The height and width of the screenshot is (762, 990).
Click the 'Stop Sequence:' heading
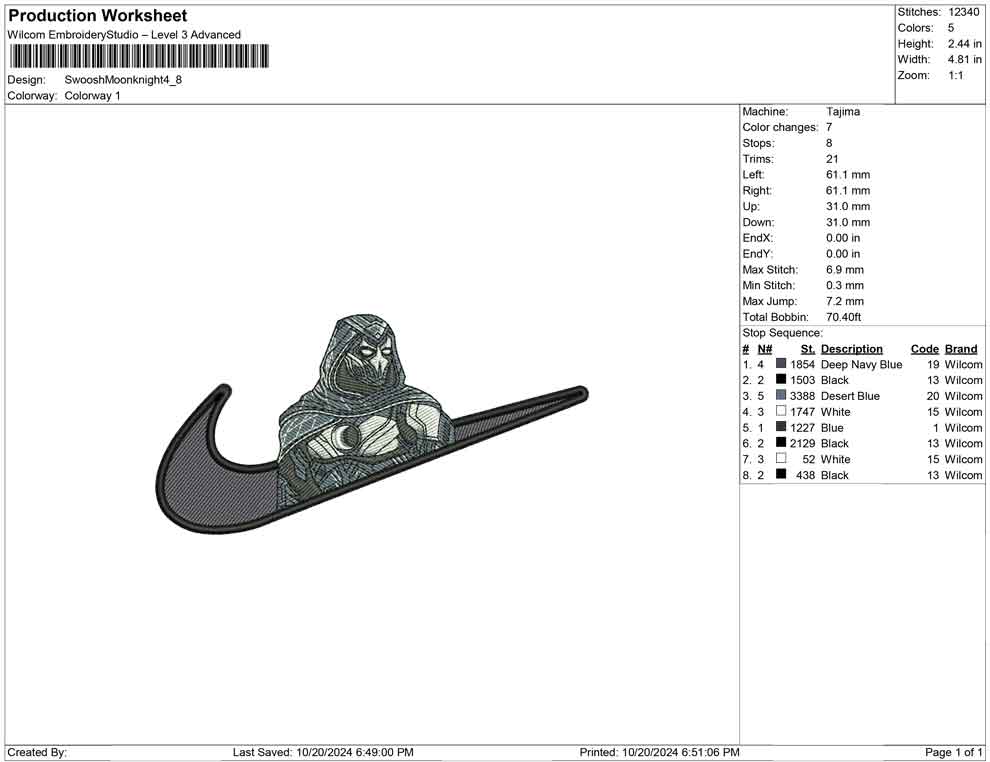click(783, 333)
